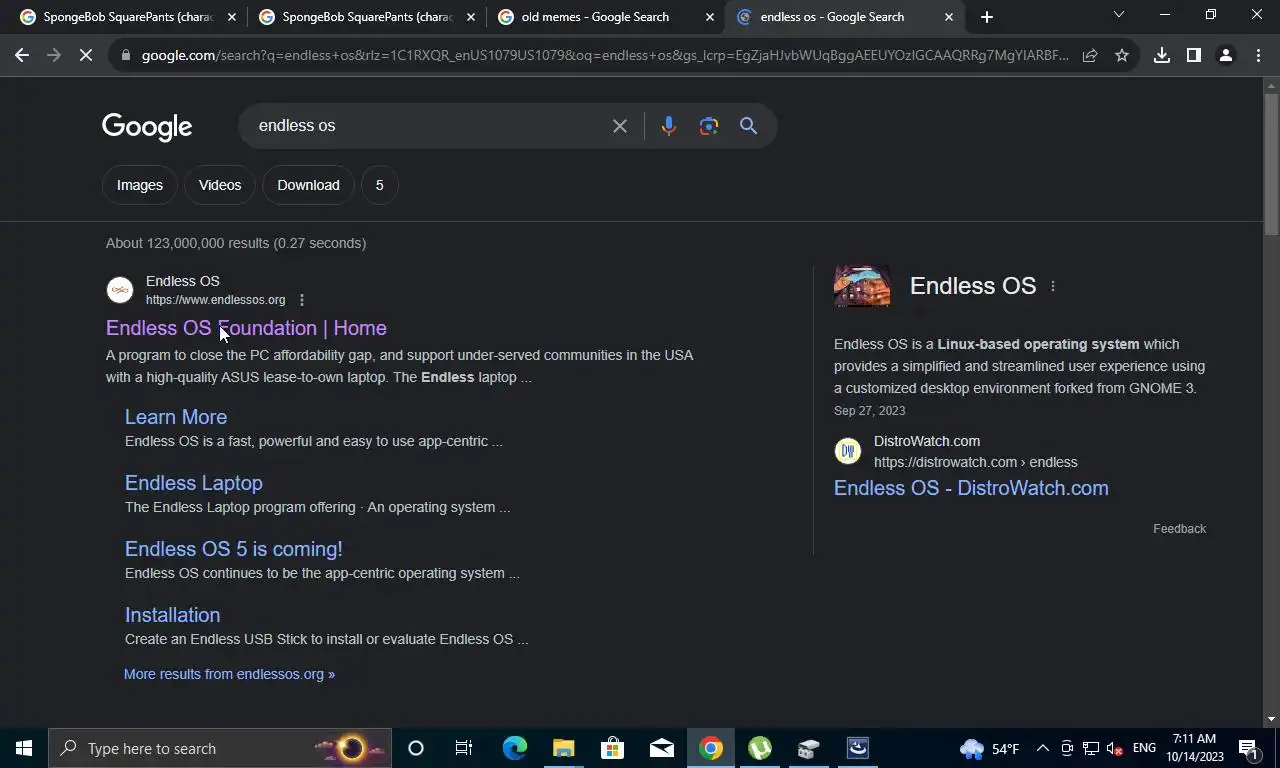This screenshot has width=1280, height=768.
Task: Clear the search query with X
Action: [620, 126]
